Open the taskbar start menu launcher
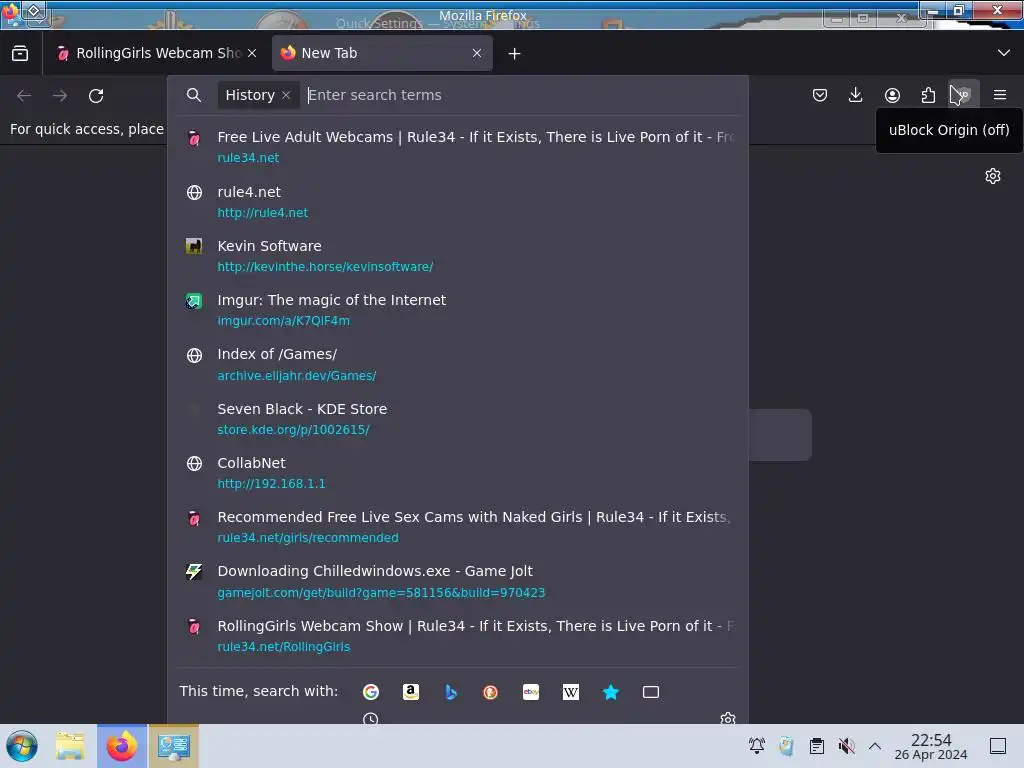The image size is (1024, 768). click(x=22, y=746)
